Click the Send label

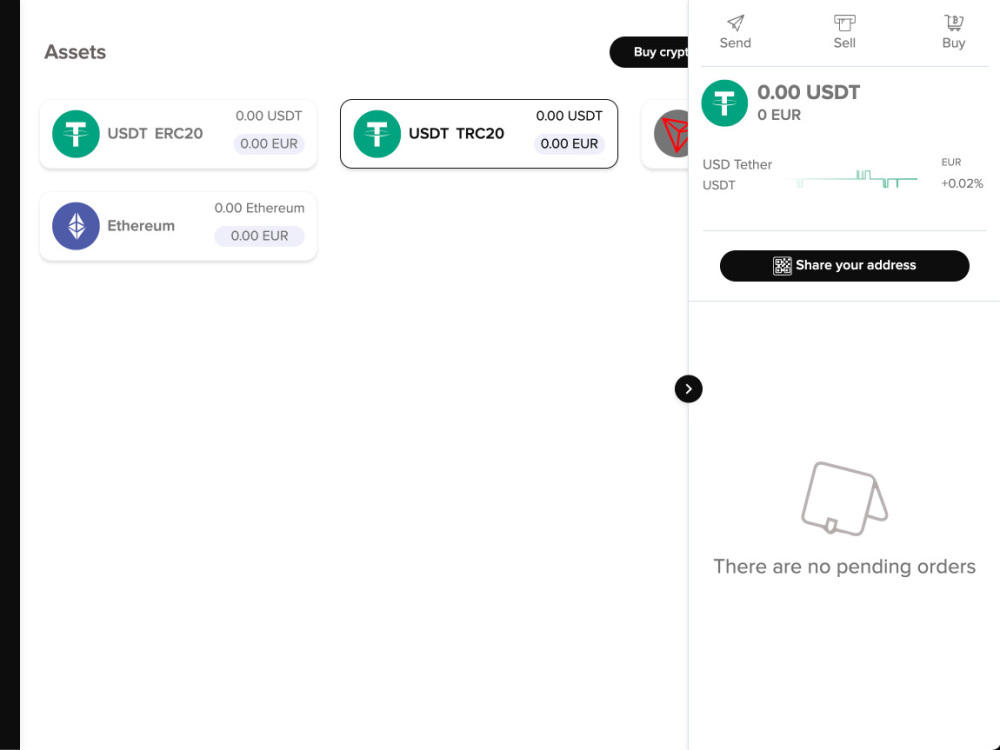pyautogui.click(x=735, y=43)
